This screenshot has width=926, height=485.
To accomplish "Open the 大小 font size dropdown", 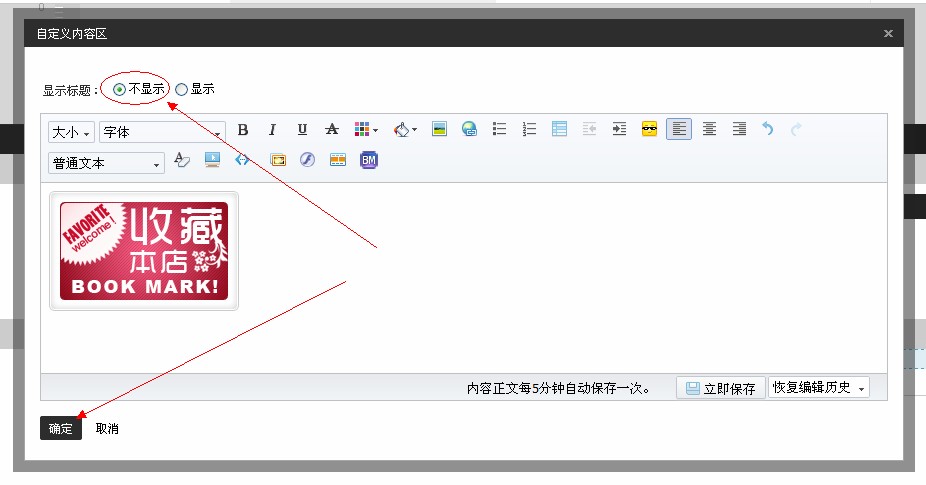I will (x=71, y=132).
